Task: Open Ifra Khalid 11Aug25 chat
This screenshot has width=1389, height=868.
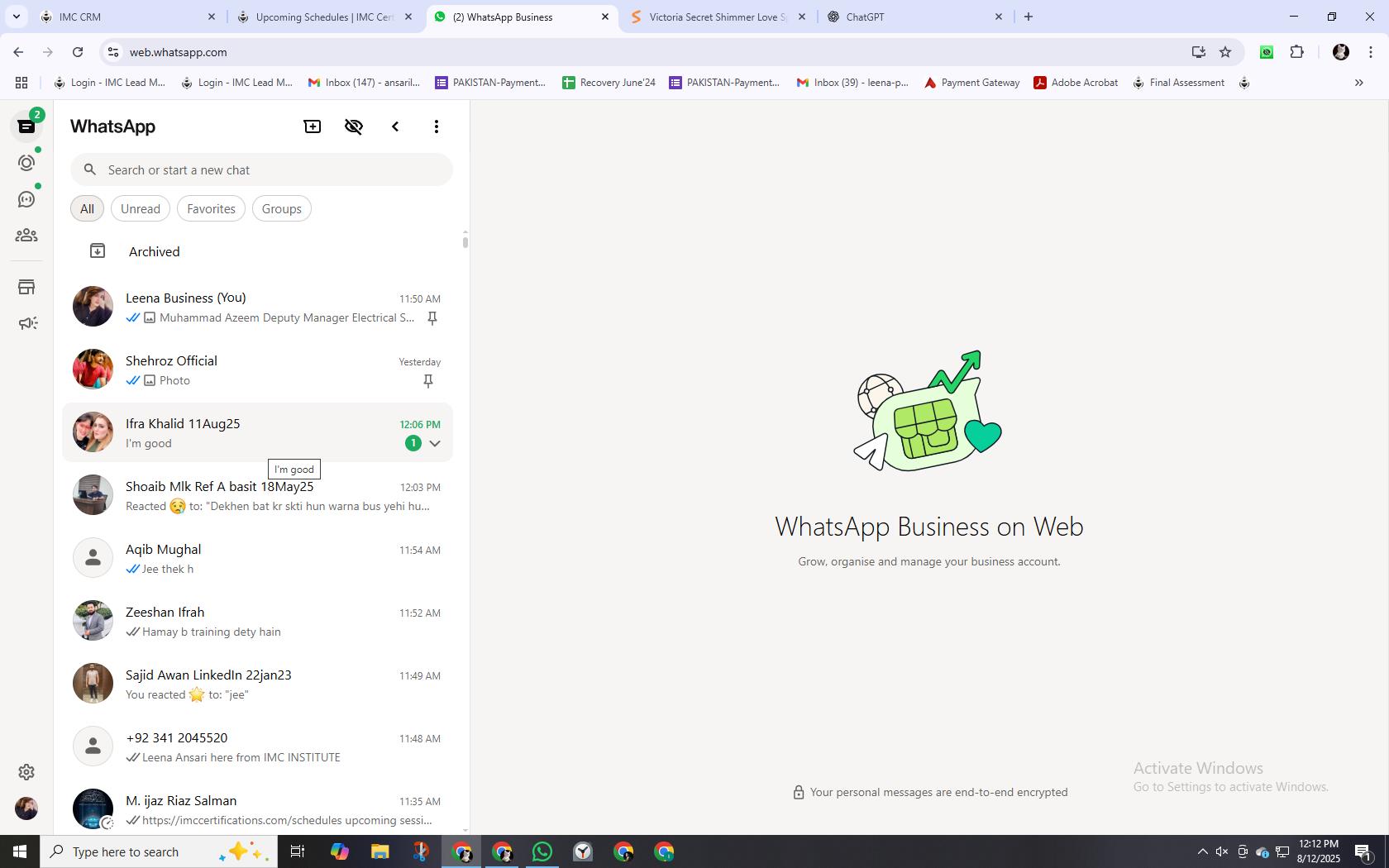Action: (257, 432)
